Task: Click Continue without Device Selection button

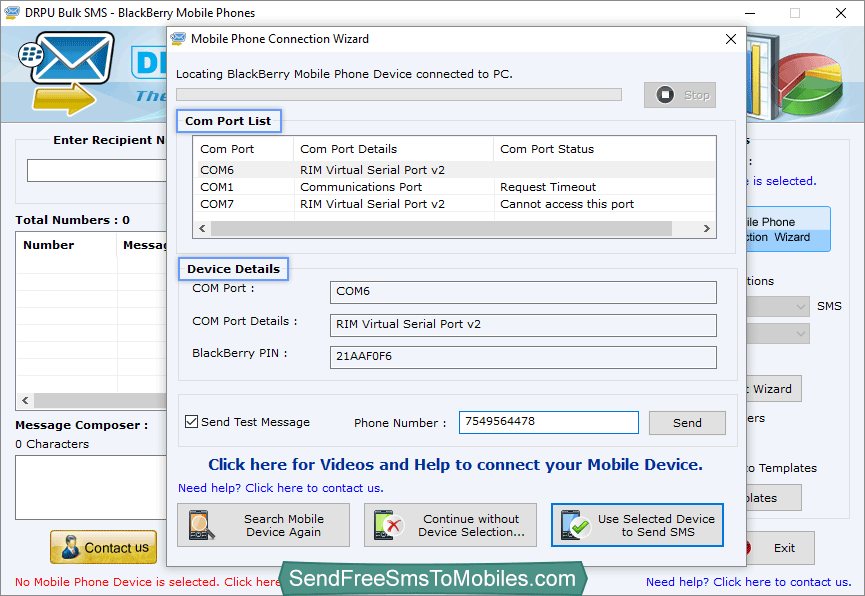Action: point(450,525)
